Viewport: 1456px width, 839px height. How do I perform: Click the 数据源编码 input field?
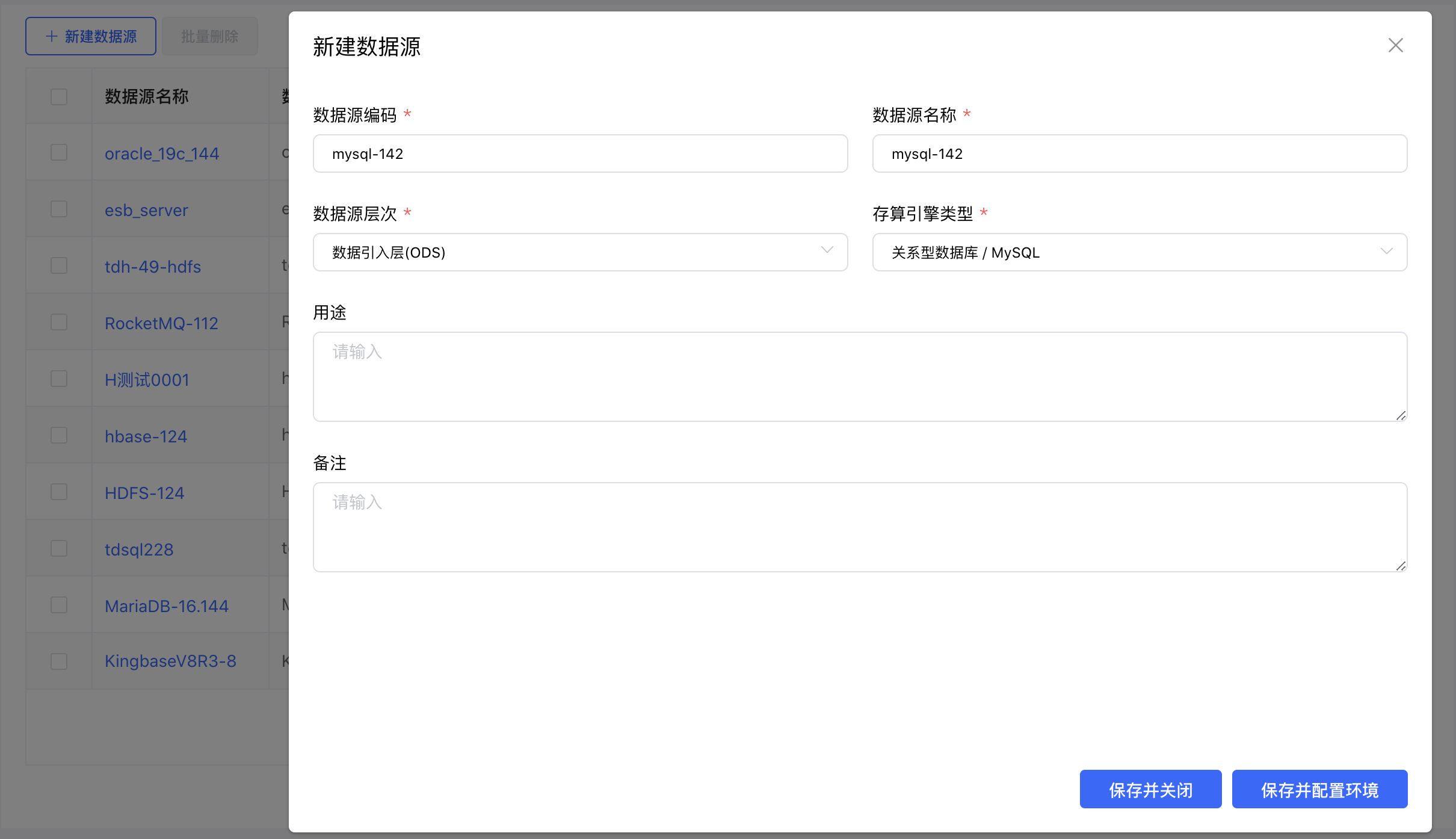point(579,153)
